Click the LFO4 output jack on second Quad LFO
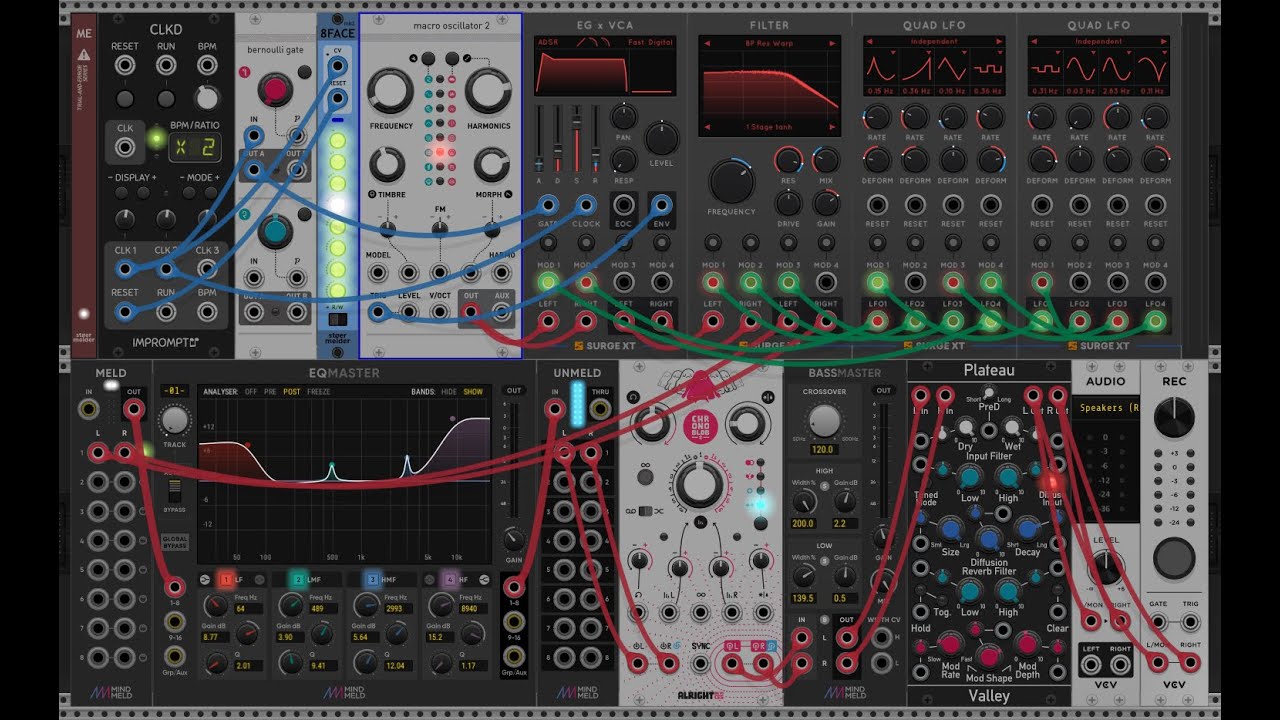The image size is (1280, 720). [1156, 321]
